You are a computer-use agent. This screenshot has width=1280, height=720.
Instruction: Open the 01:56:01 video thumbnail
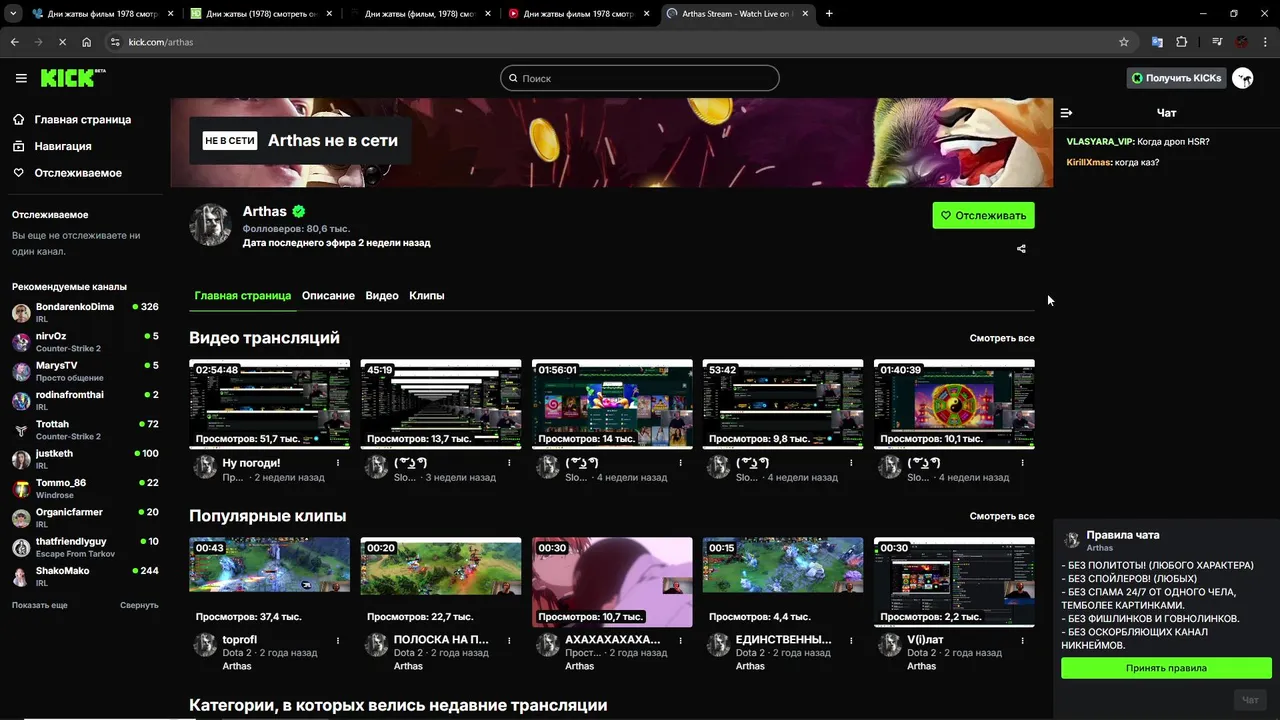coord(612,404)
